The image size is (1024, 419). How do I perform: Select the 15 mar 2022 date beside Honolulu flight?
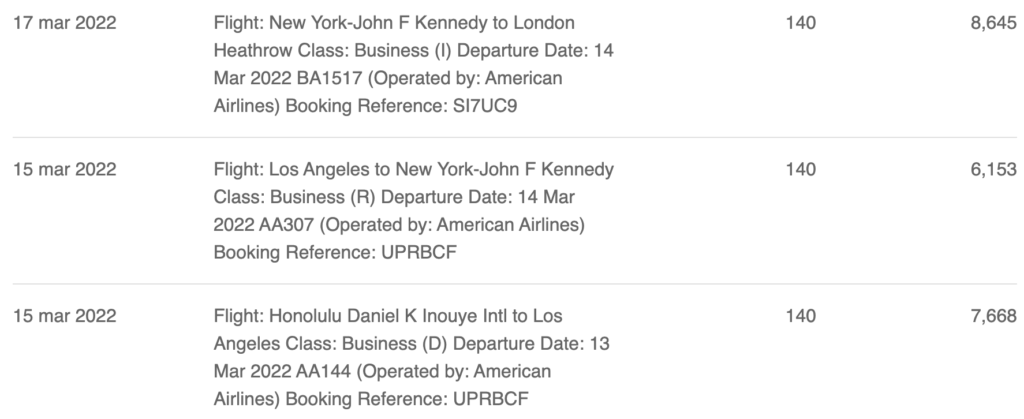point(65,316)
